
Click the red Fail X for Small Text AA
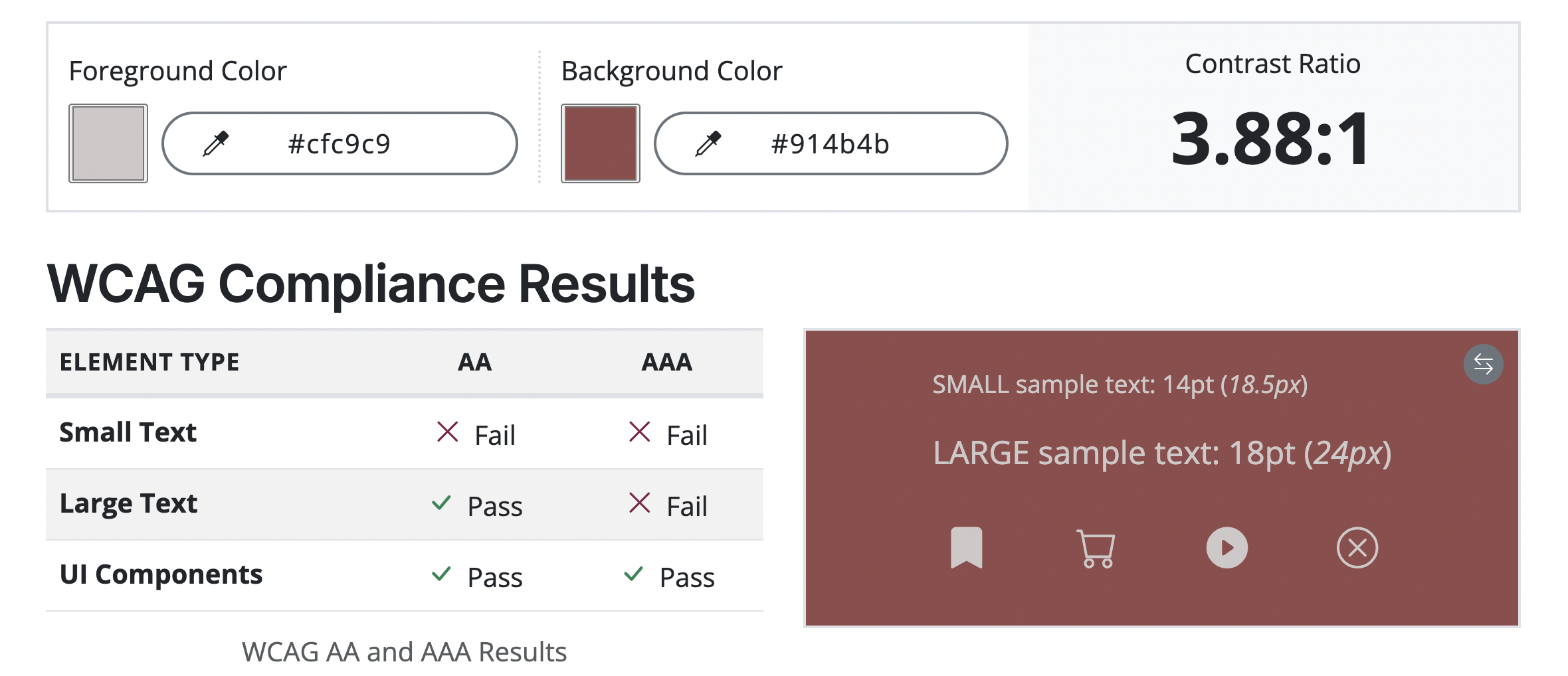pos(448,432)
